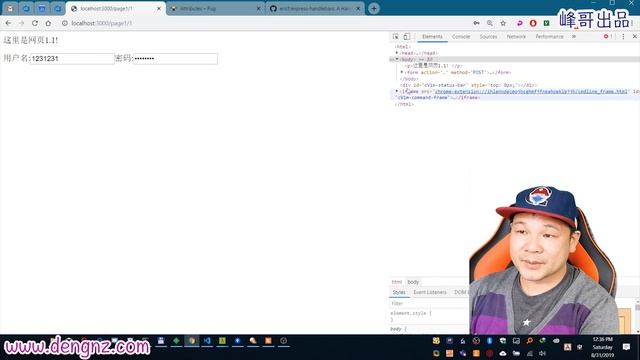Open Visual Studio Code from the taskbar
640x360 pixels.
point(207,341)
